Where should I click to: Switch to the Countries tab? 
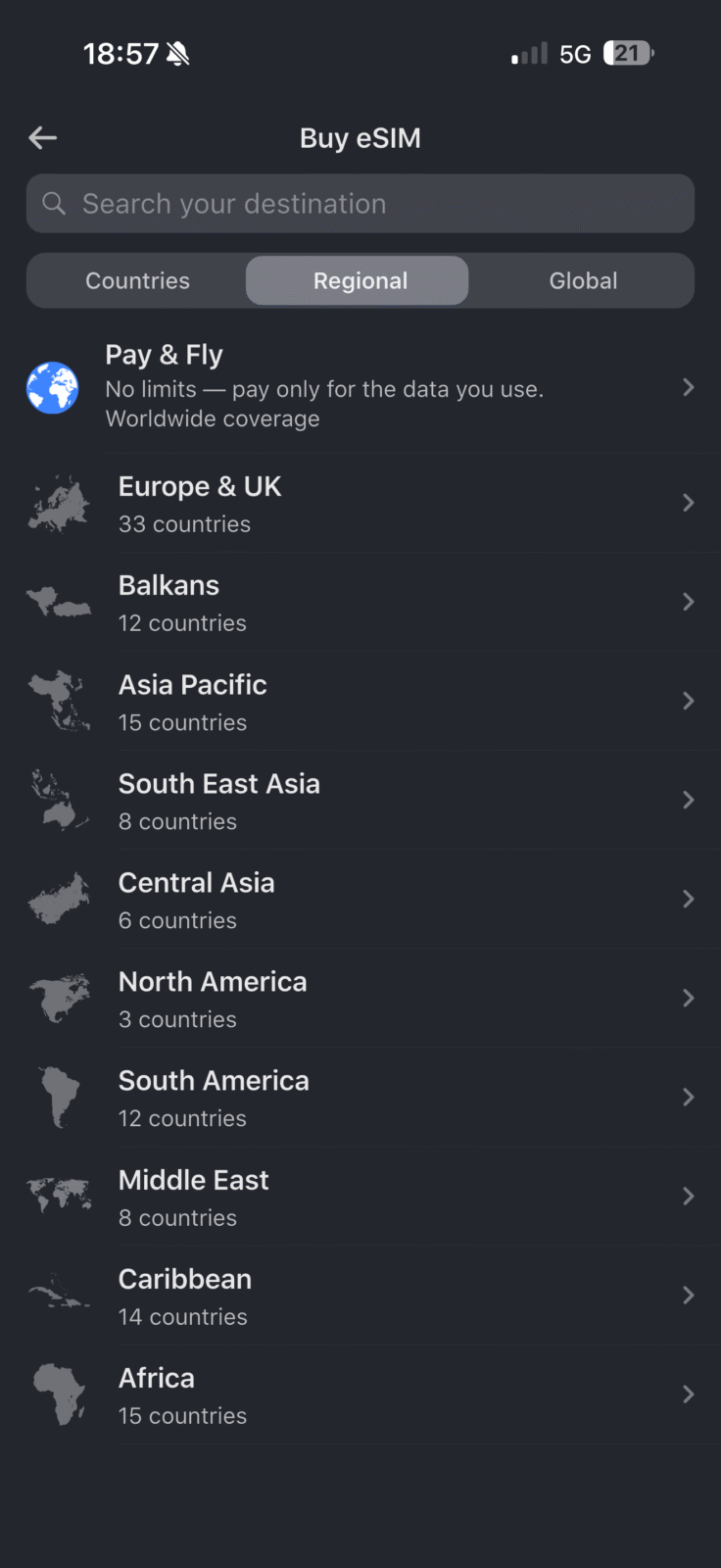point(137,281)
